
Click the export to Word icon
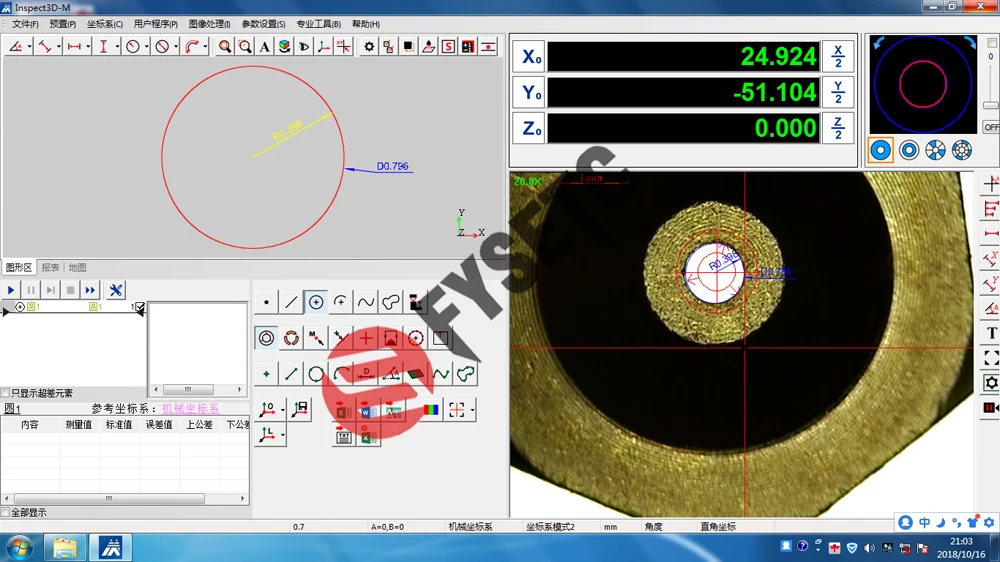tap(367, 410)
